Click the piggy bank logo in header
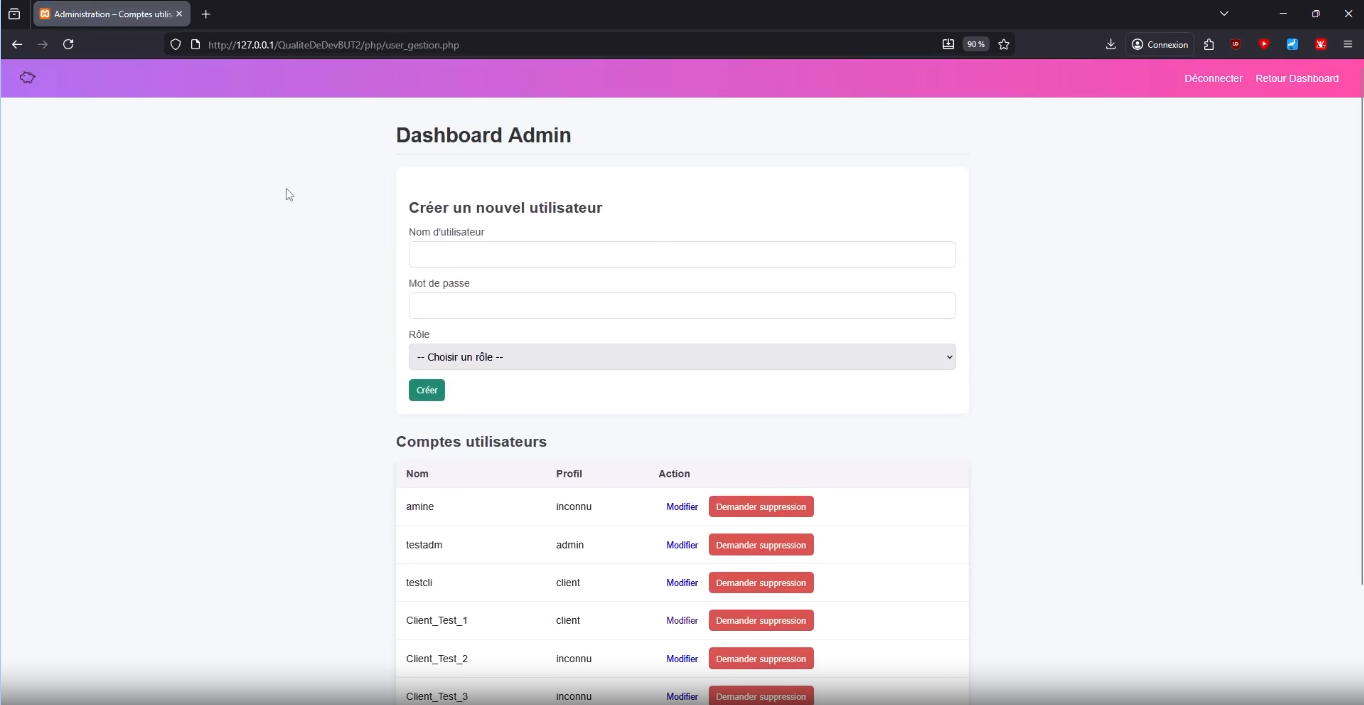 (28, 78)
